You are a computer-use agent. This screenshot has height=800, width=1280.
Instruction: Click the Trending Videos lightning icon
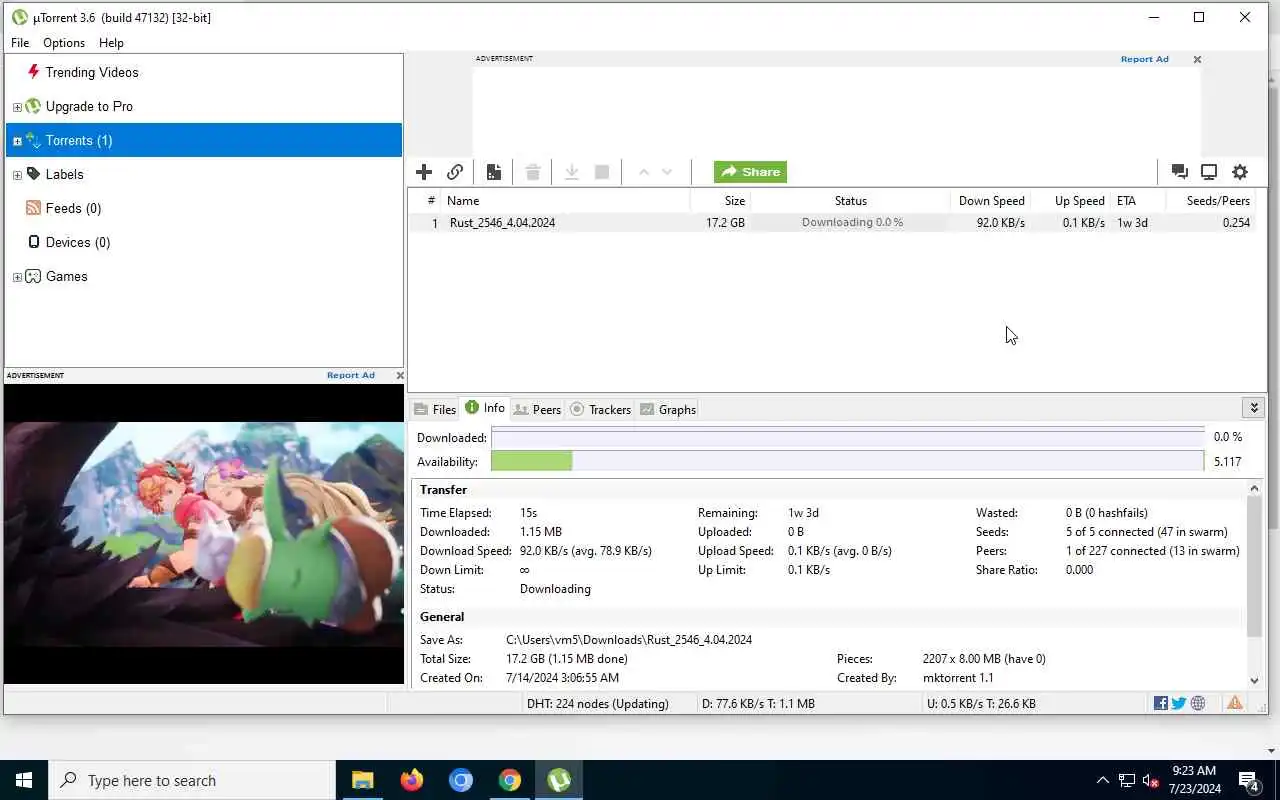click(34, 72)
